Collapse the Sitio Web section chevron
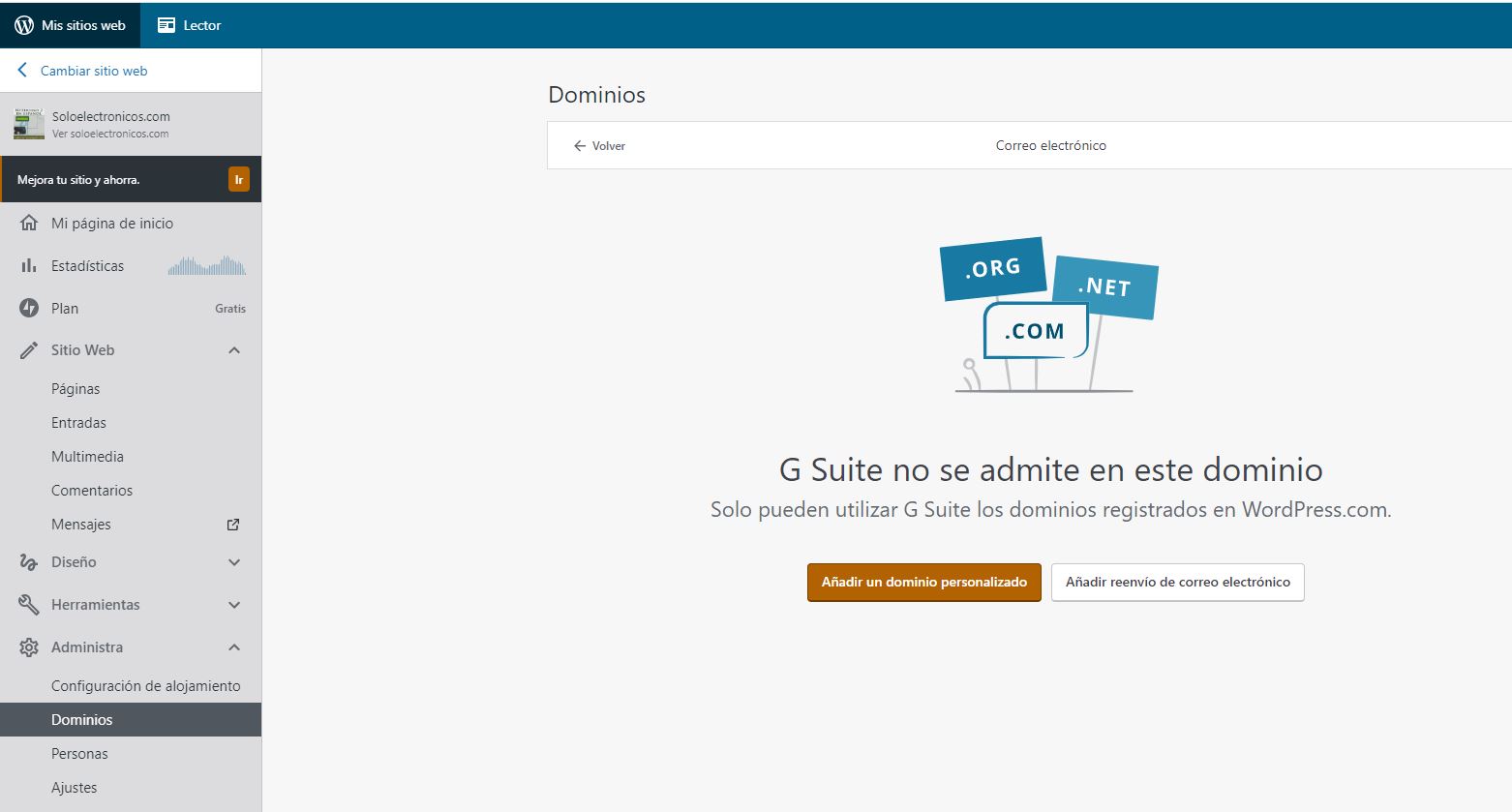The height and width of the screenshot is (812, 1512). pyautogui.click(x=234, y=350)
